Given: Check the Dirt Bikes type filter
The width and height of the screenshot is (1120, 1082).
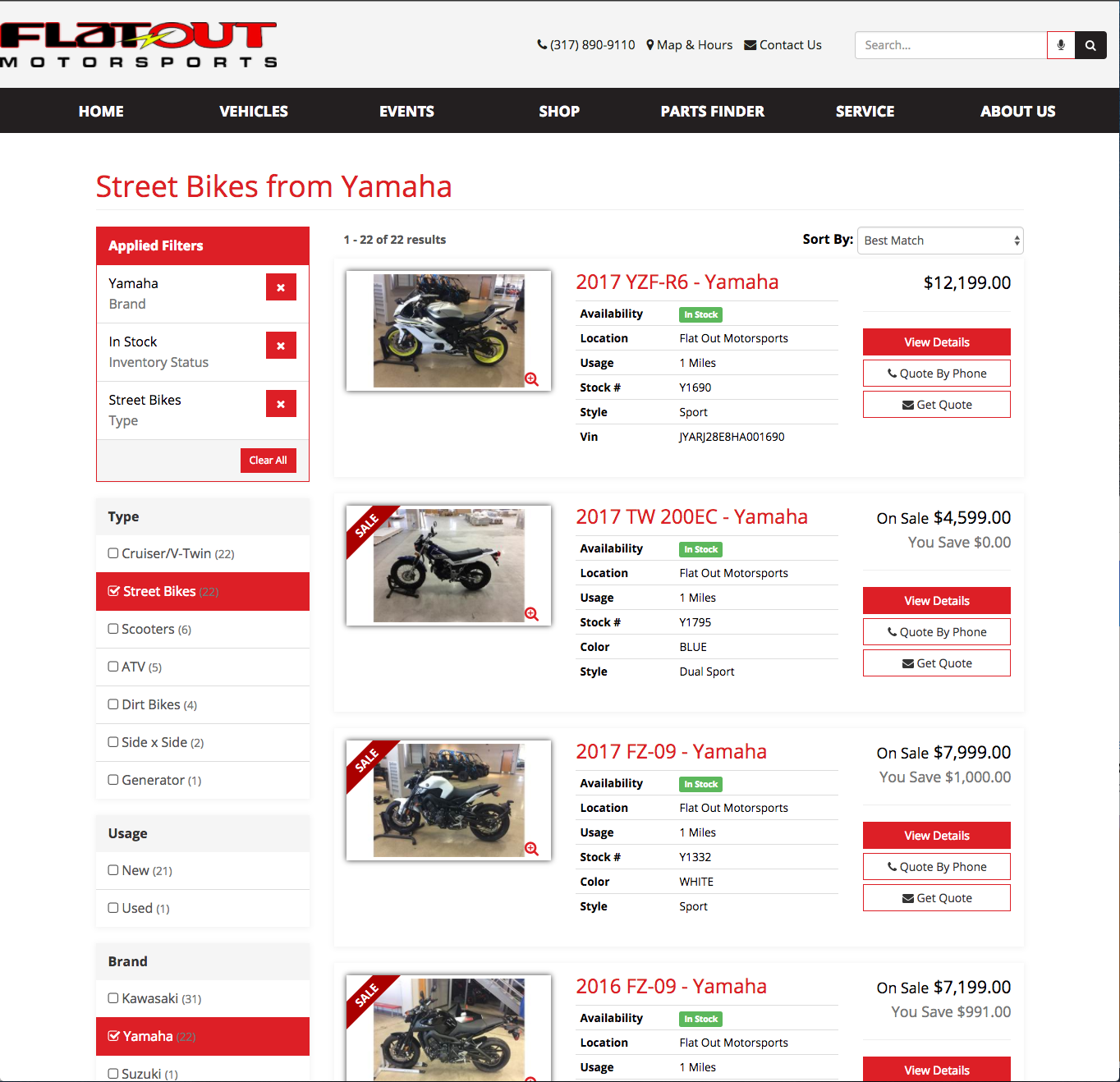Looking at the screenshot, I should point(113,704).
